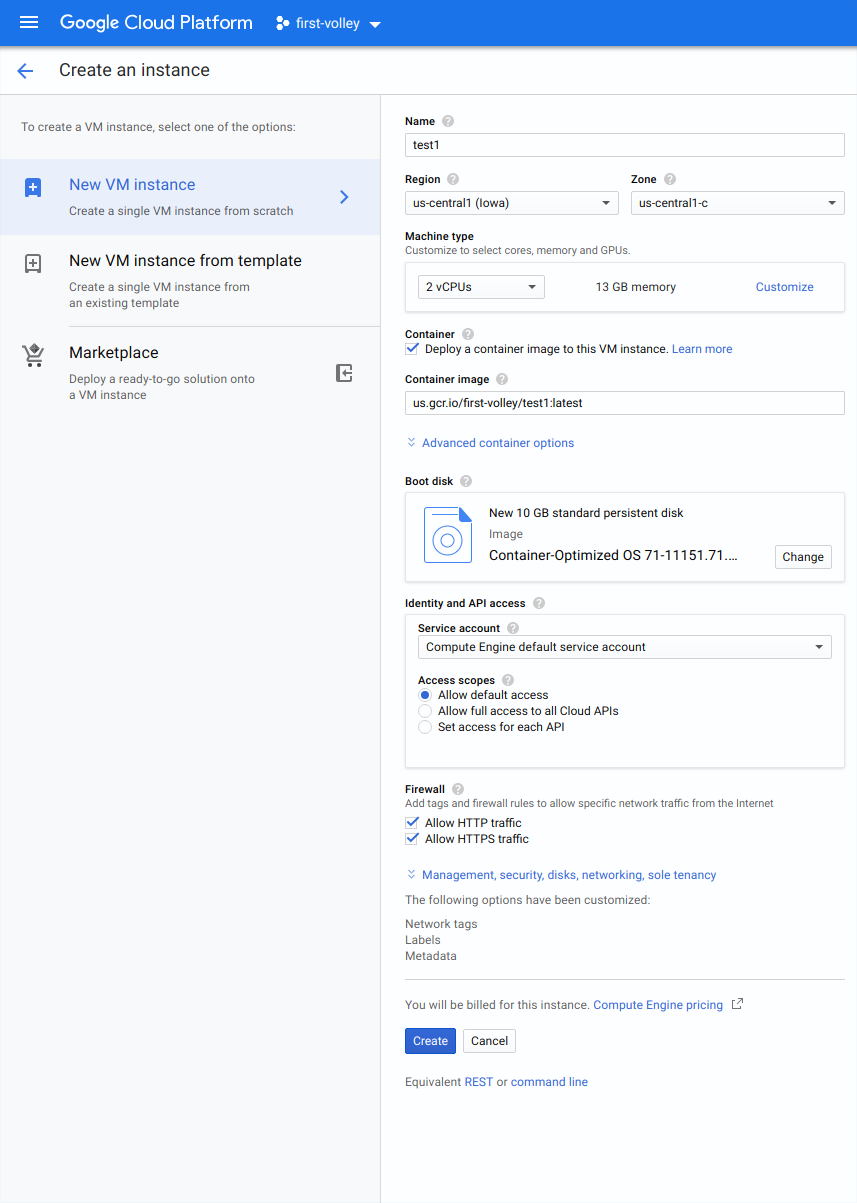The height and width of the screenshot is (1203, 857).
Task: Click the back arrow to leave instance creation
Action: [24, 70]
